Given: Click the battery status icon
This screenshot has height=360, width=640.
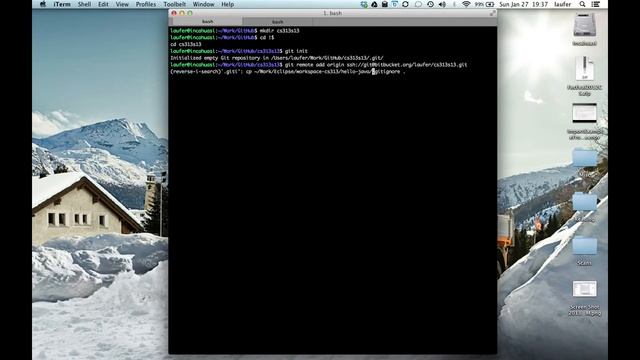Looking at the screenshot, I should point(490,4).
